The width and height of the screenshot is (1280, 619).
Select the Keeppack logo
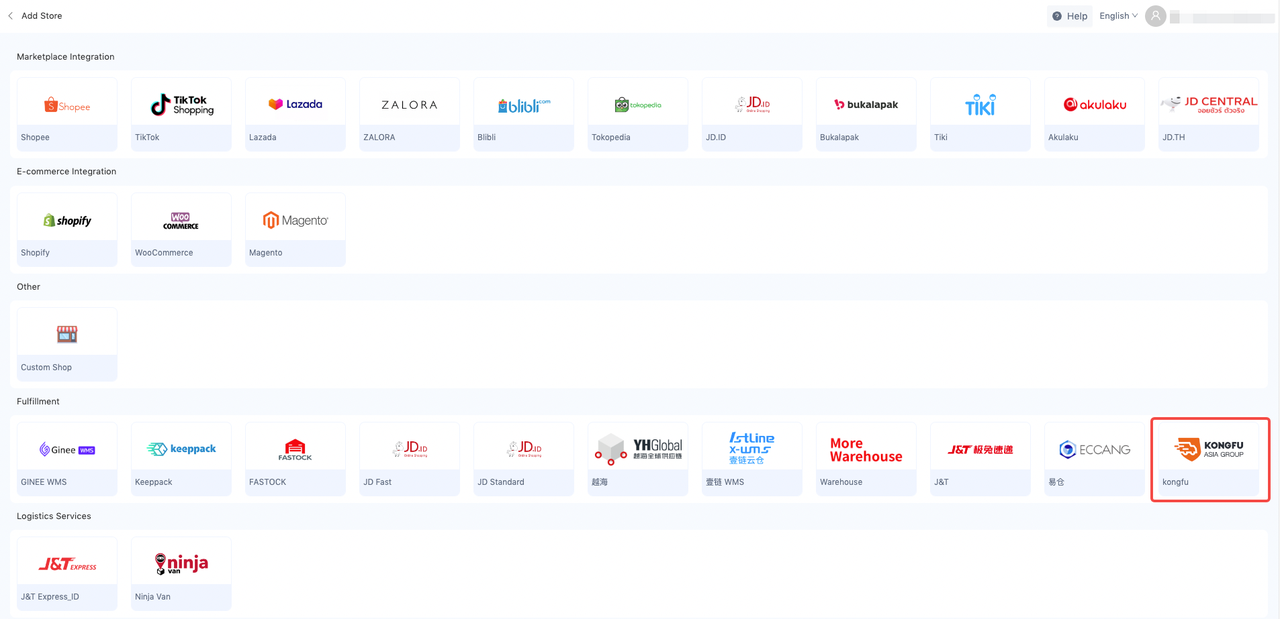click(181, 449)
